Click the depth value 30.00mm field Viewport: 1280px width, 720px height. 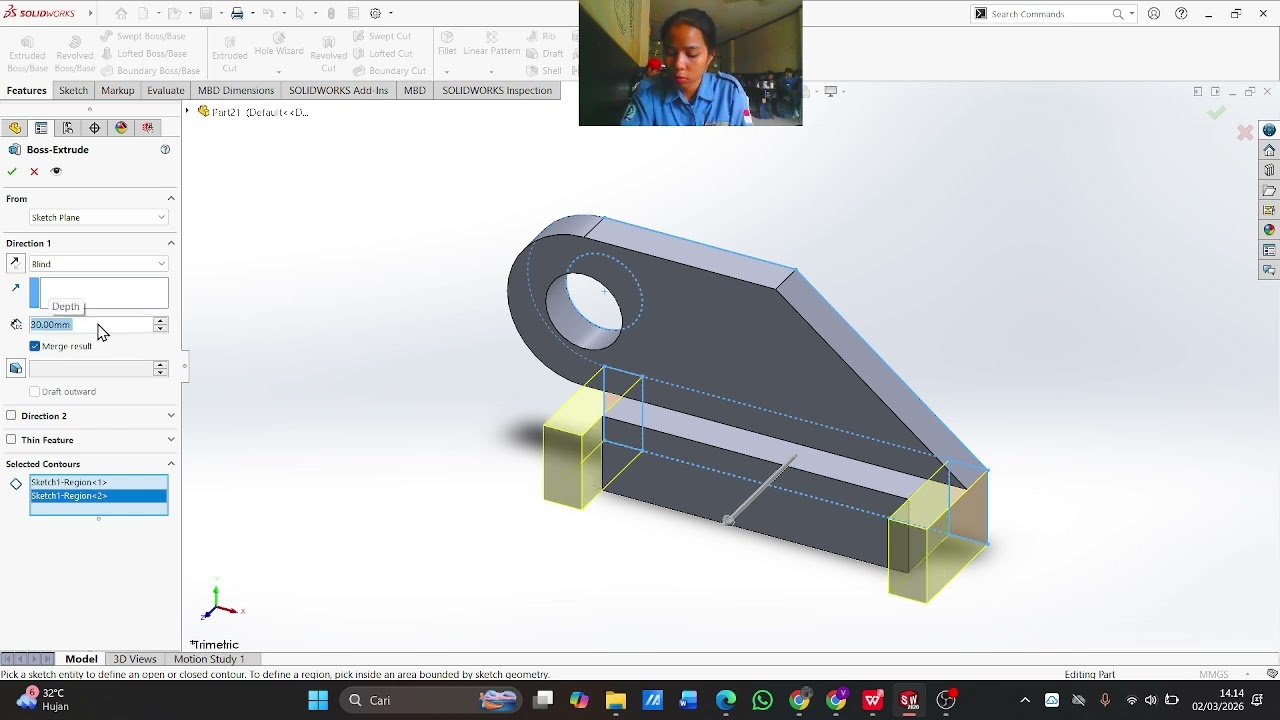coord(90,324)
